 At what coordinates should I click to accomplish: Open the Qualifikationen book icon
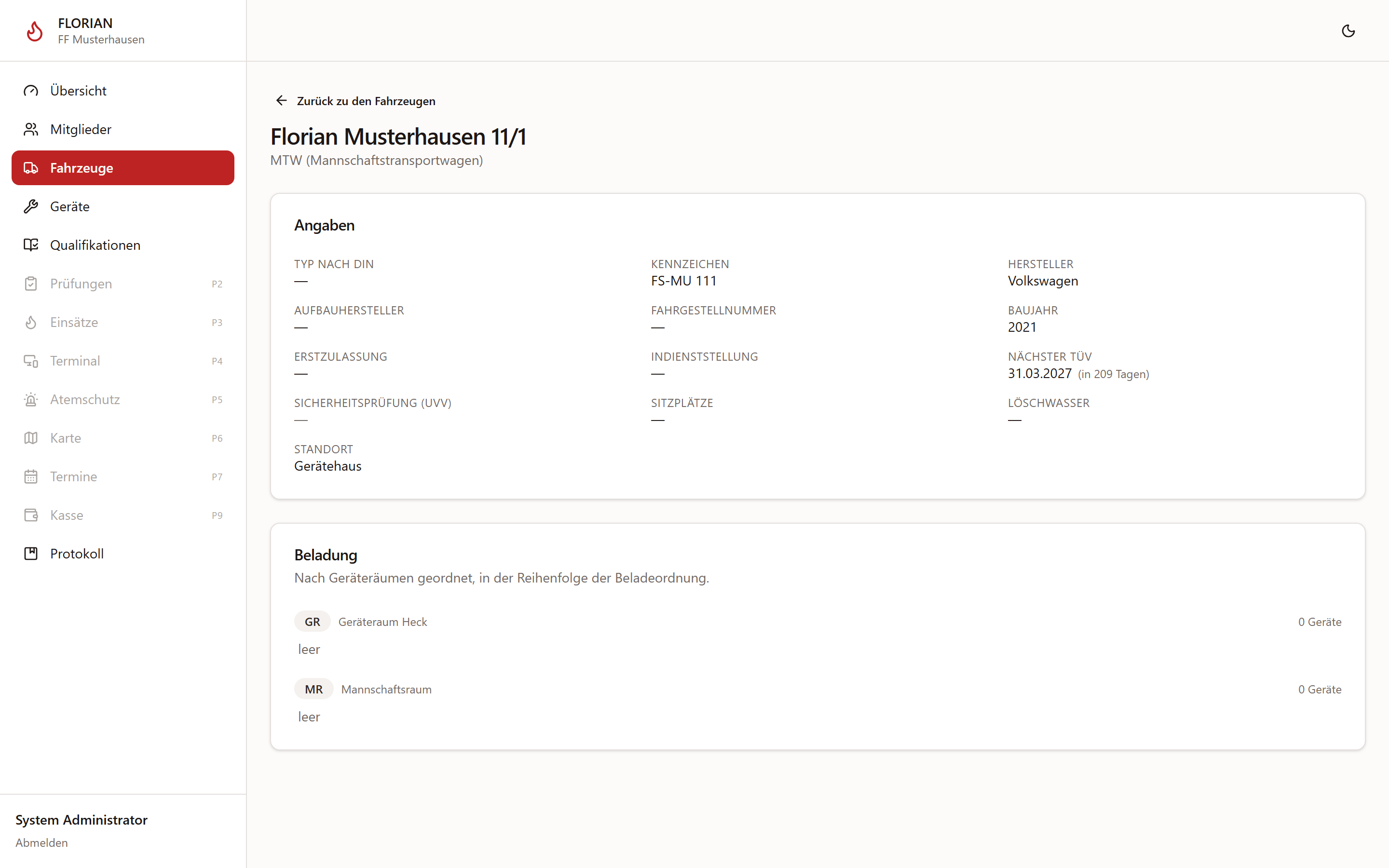[31, 245]
